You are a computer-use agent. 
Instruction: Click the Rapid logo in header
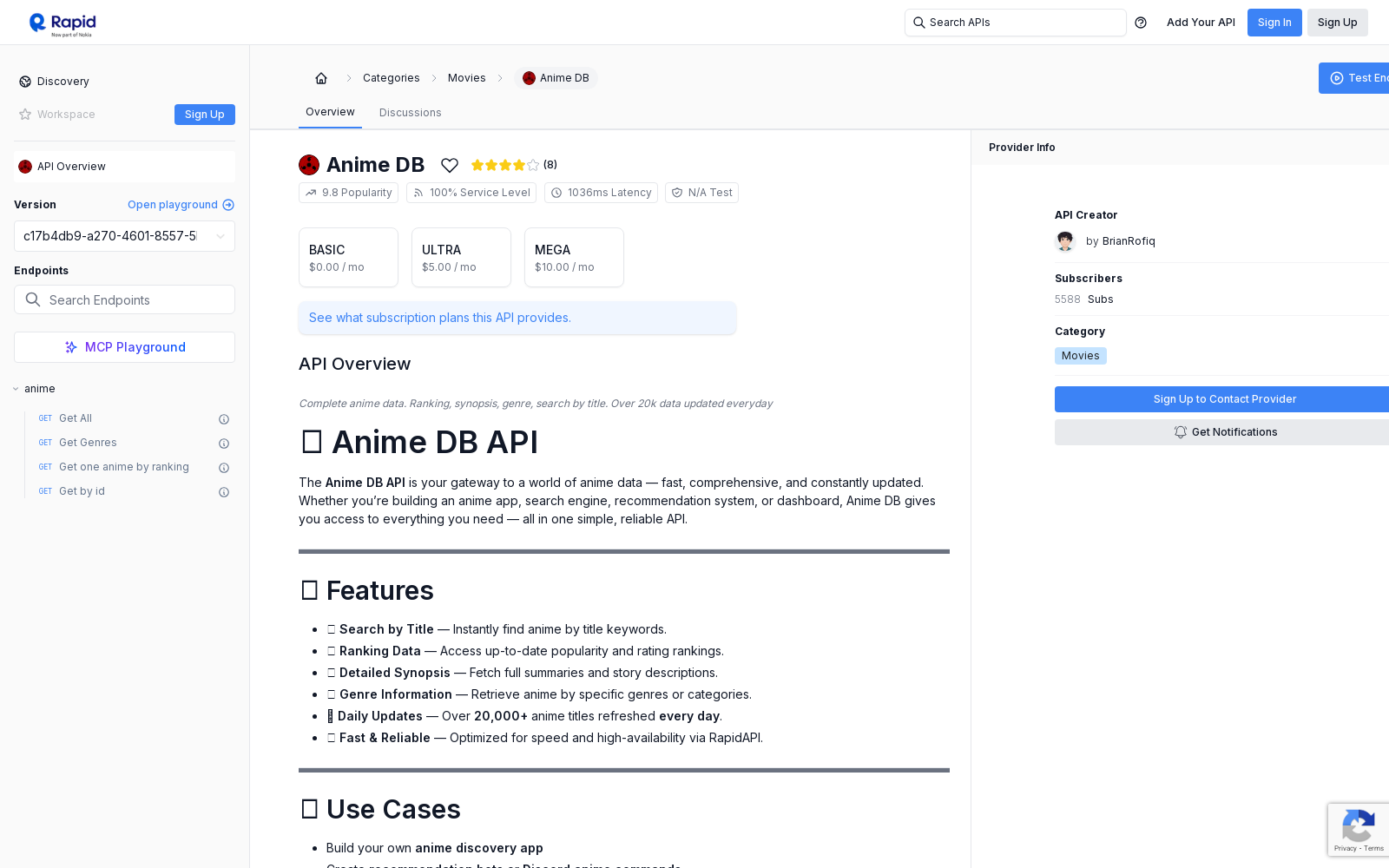pyautogui.click(x=63, y=23)
